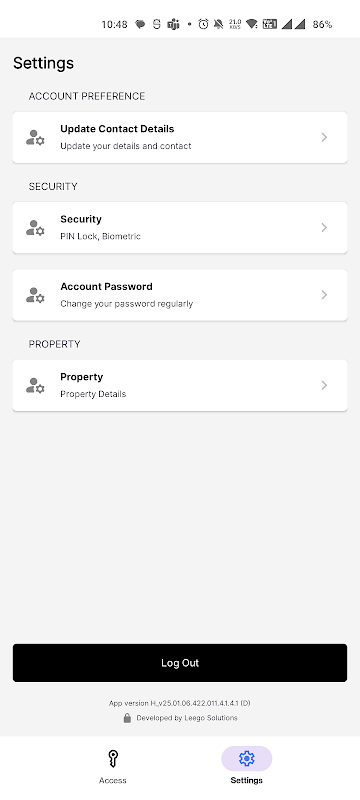Viewport: 360px width, 800px height.
Task: Open Update Contact Details title
Action: point(117,129)
